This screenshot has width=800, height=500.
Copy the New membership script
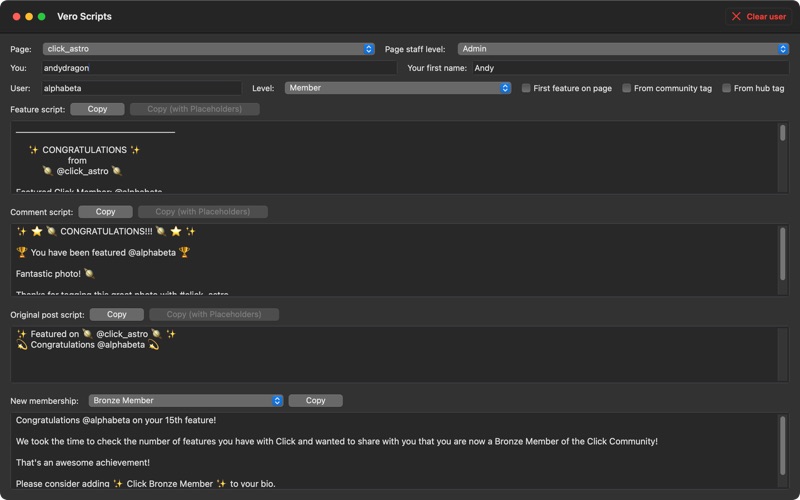pyautogui.click(x=315, y=401)
